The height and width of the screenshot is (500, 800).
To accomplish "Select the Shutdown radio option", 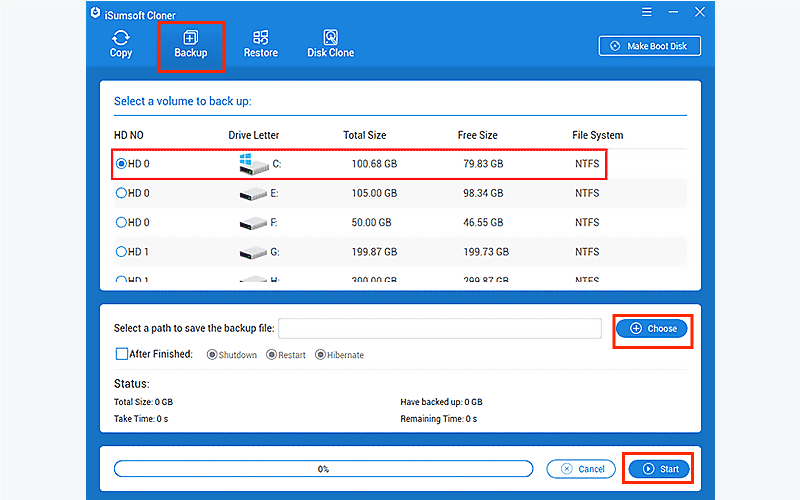I will [212, 355].
